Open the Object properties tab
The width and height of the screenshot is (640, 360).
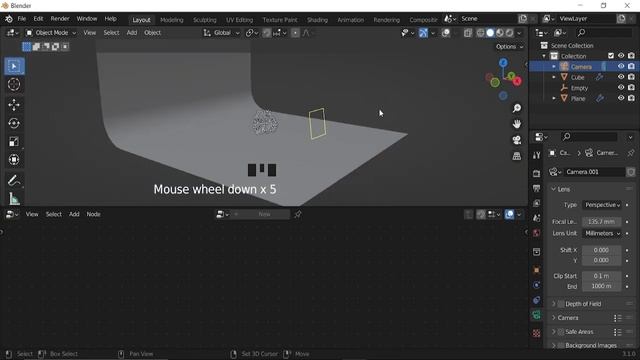536,270
